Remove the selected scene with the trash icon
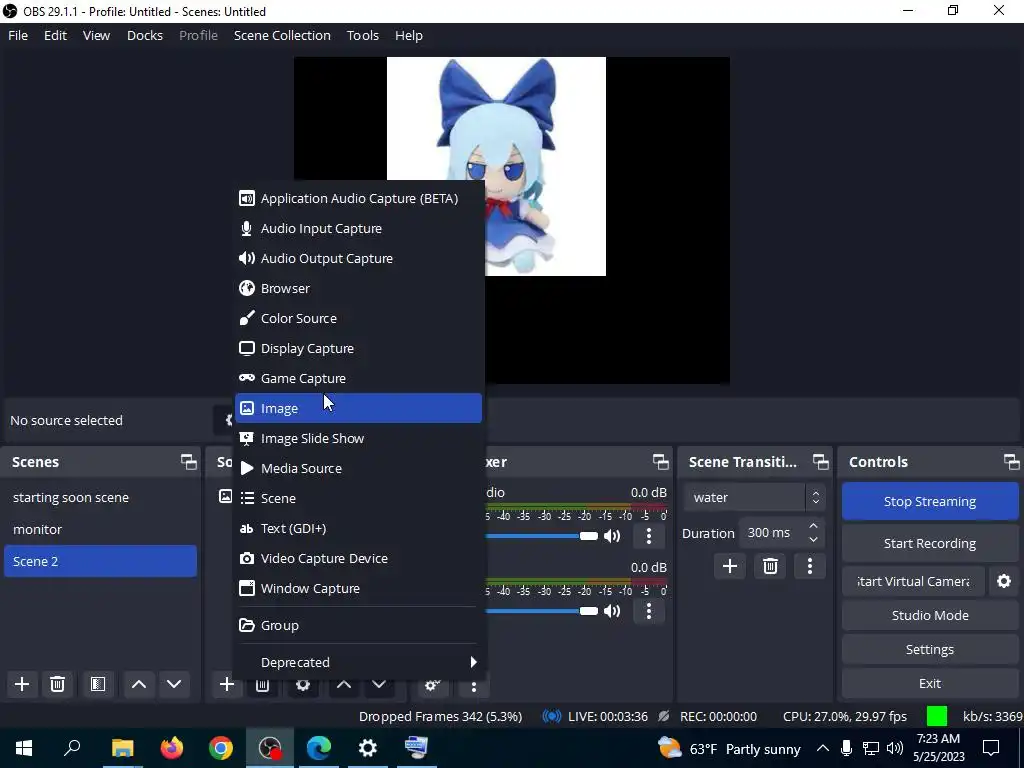Viewport: 1024px width, 768px height. tap(57, 684)
